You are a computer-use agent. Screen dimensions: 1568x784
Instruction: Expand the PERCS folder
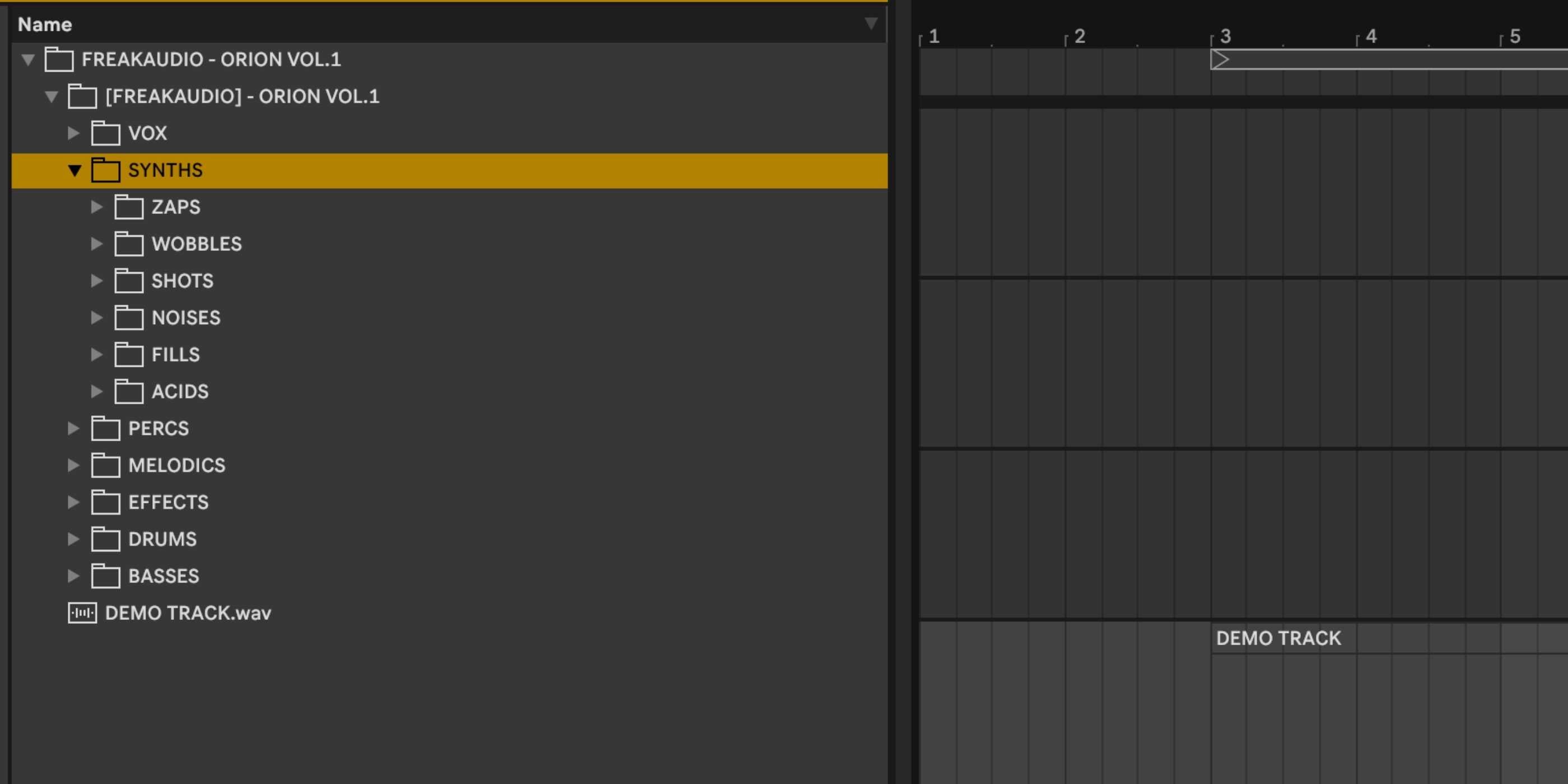(x=73, y=428)
